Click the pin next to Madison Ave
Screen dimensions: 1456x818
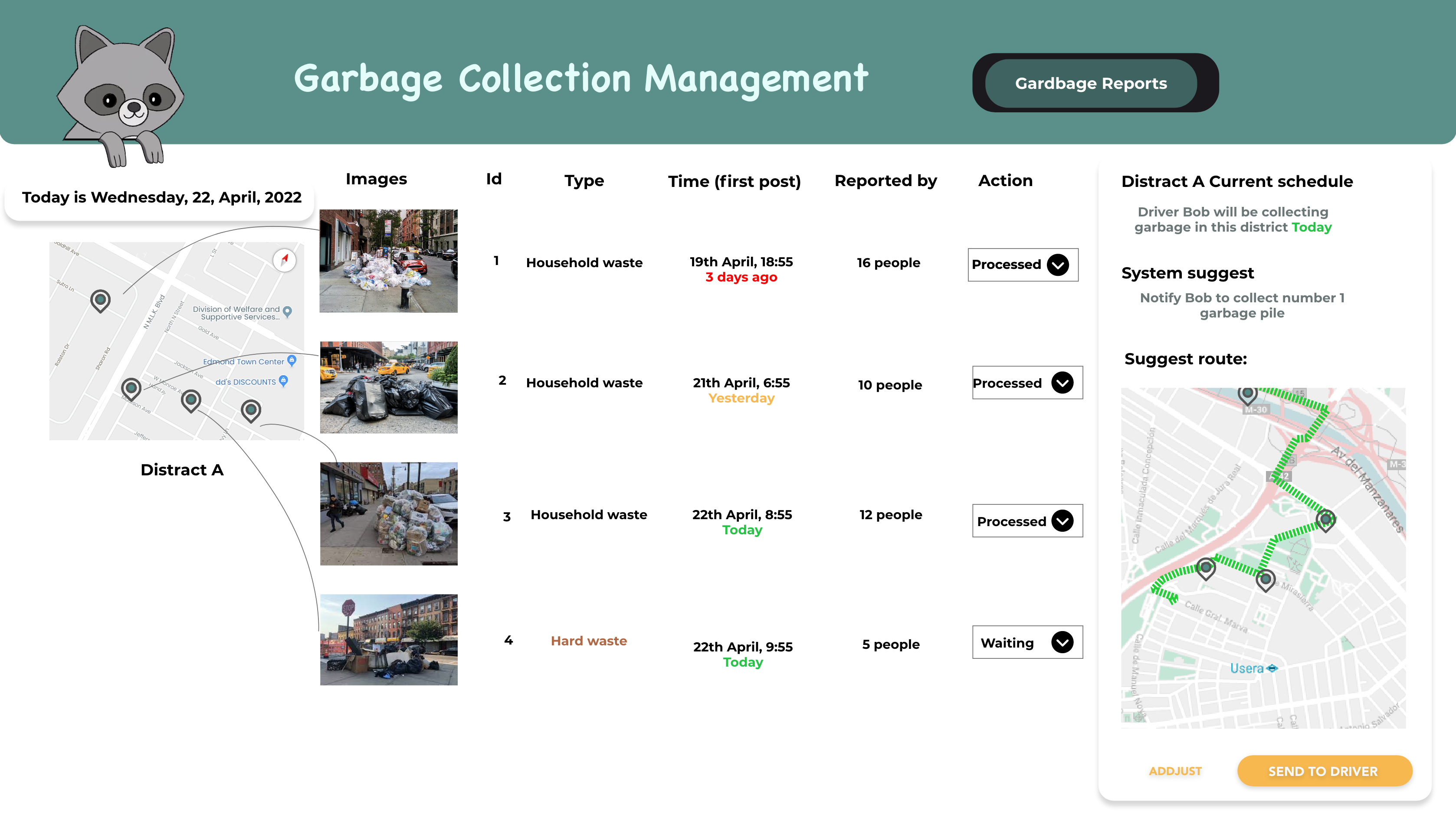pos(131,389)
